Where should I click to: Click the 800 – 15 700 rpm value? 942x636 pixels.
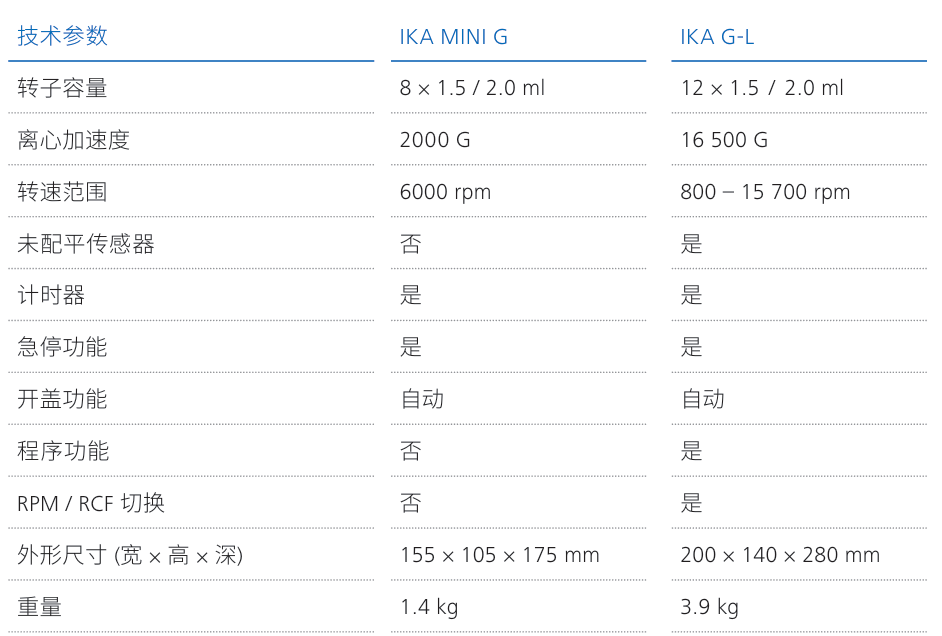point(765,192)
